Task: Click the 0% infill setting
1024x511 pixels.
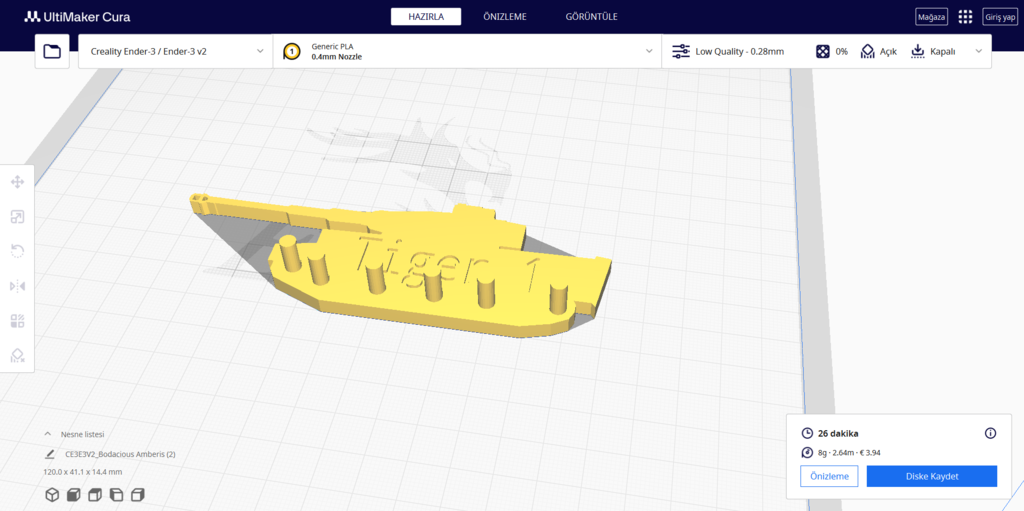Action: [x=832, y=51]
